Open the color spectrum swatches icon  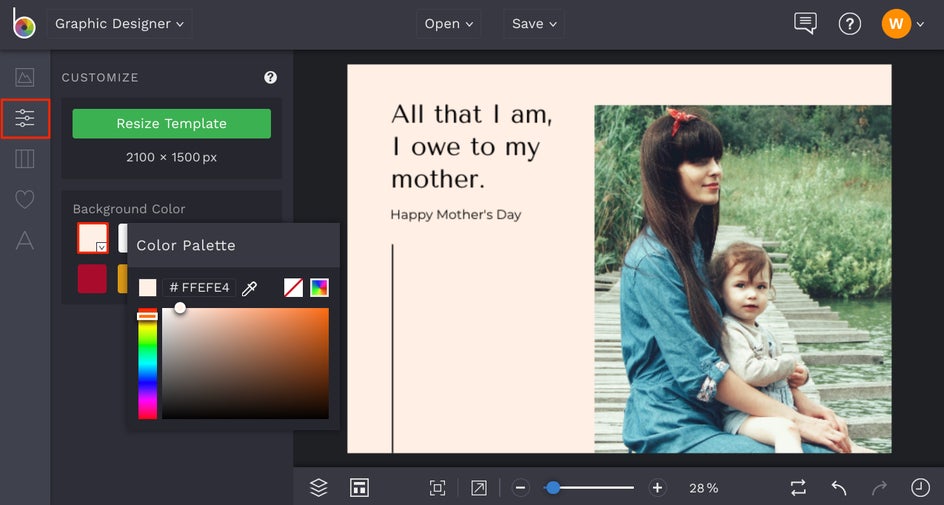319,288
